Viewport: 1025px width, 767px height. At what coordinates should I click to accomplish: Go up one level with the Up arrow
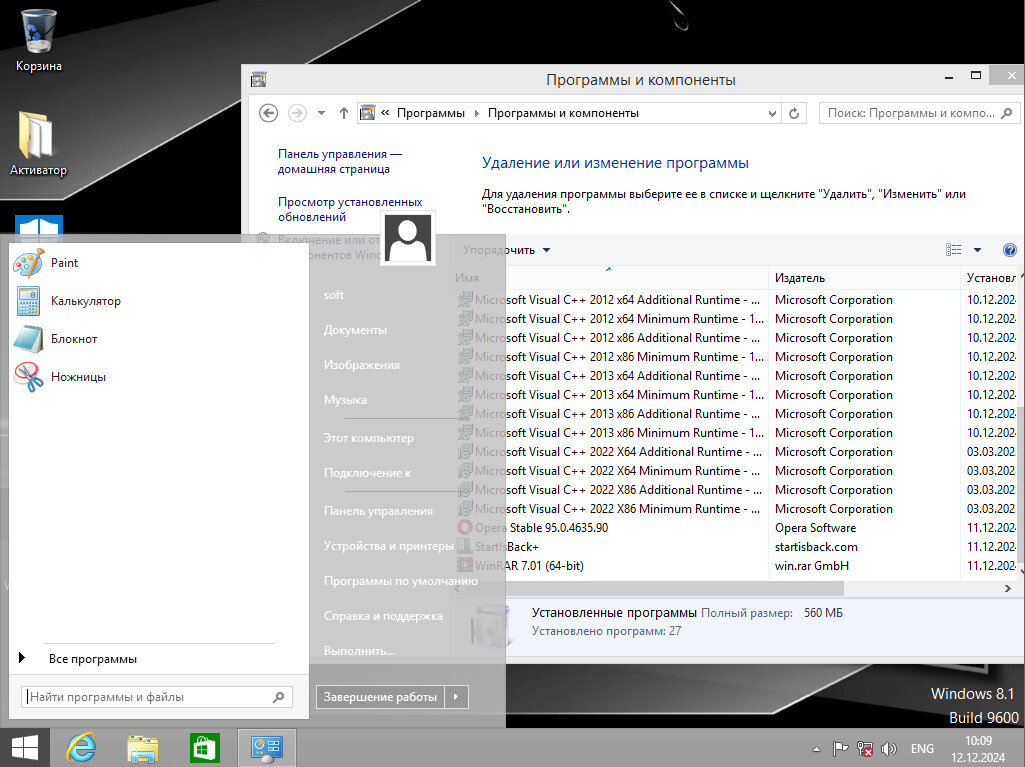344,113
